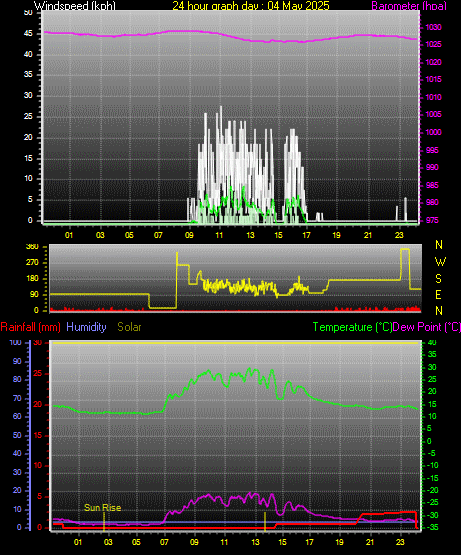Click the 1005 barometer axis value
461x555 pixels.
pos(433,114)
